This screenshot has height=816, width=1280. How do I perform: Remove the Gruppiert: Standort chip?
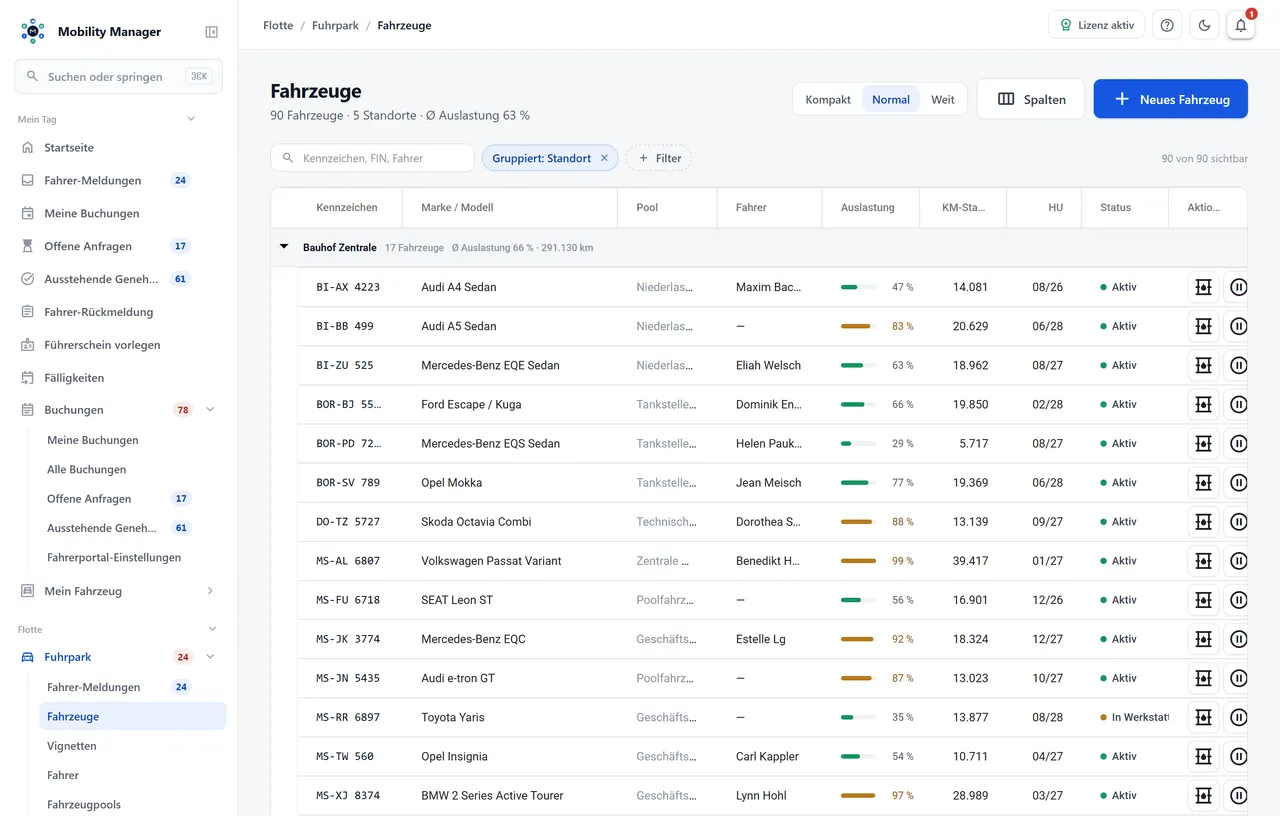(x=604, y=158)
